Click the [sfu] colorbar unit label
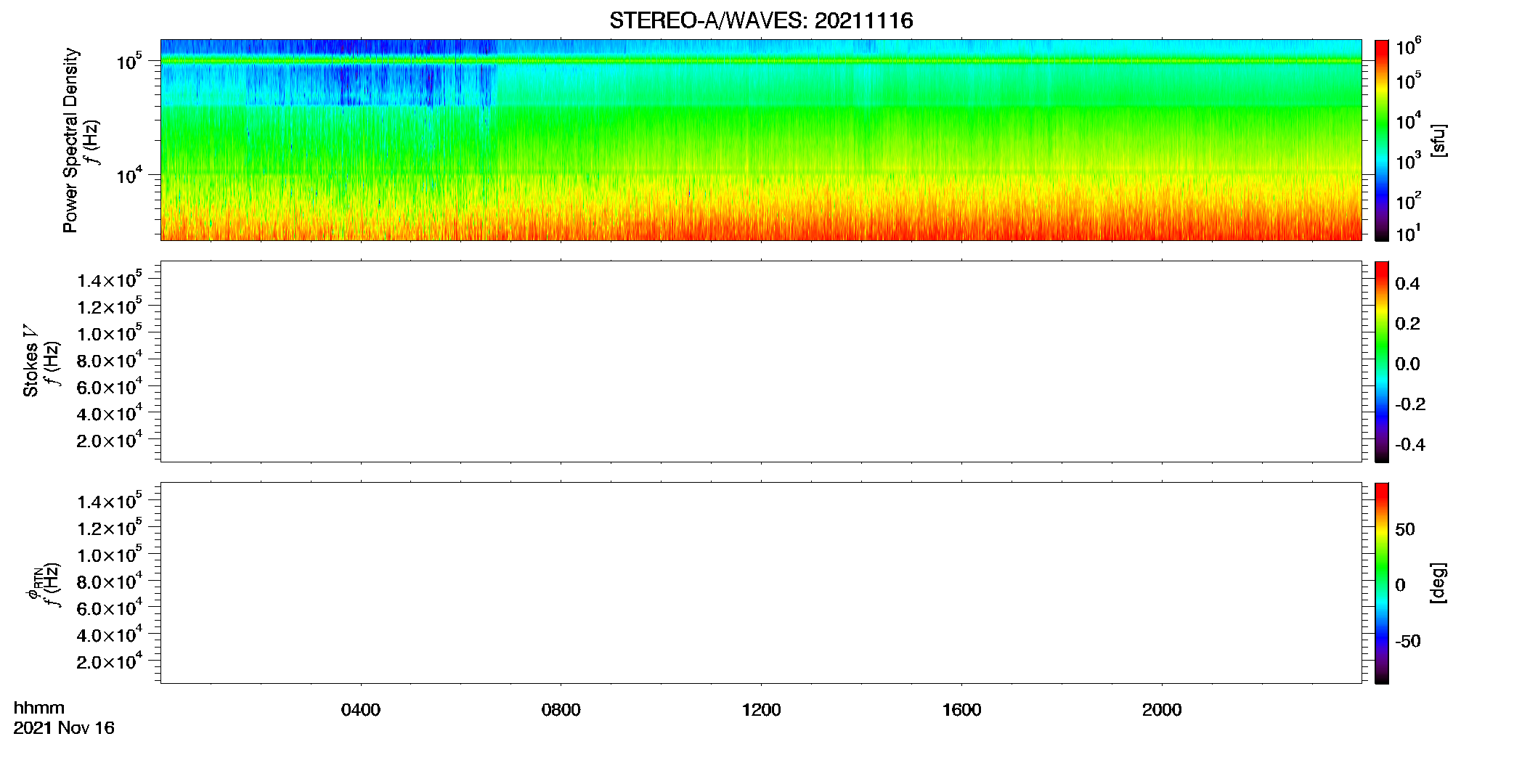This screenshot has height=784, width=1522. click(1438, 140)
